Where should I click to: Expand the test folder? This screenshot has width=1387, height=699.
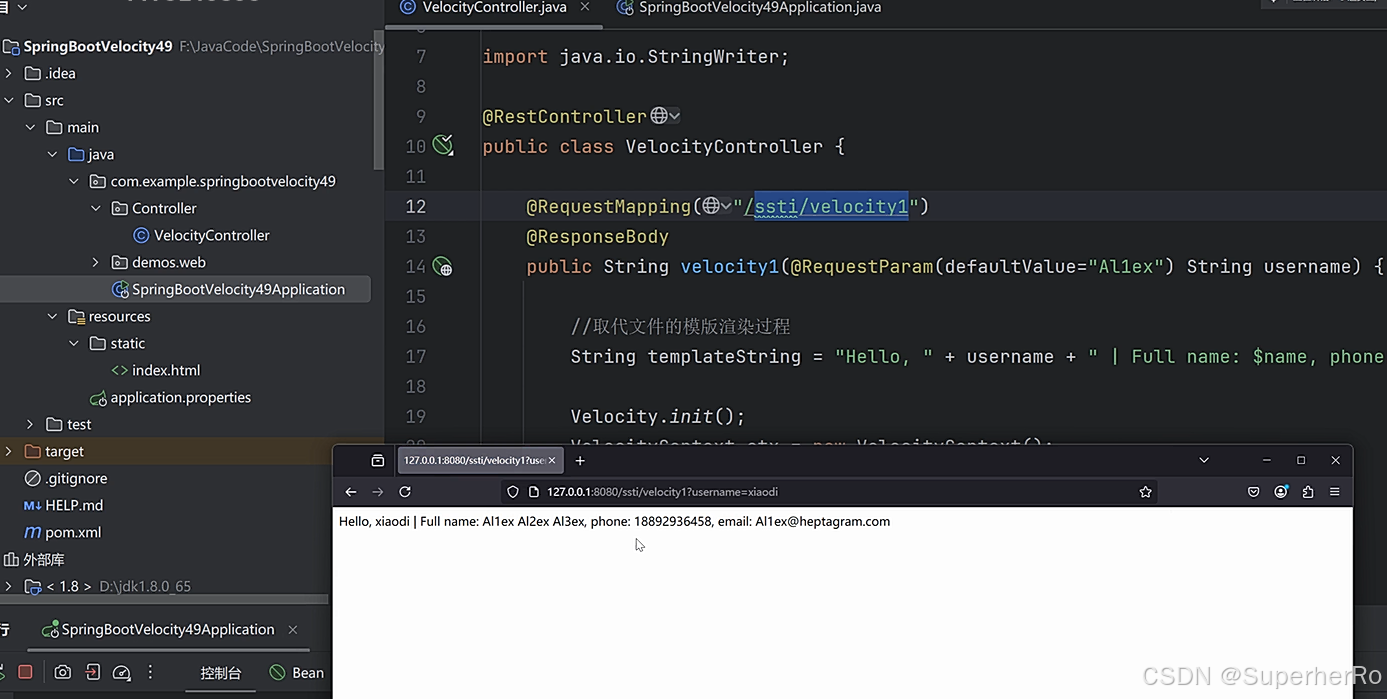pos(30,424)
